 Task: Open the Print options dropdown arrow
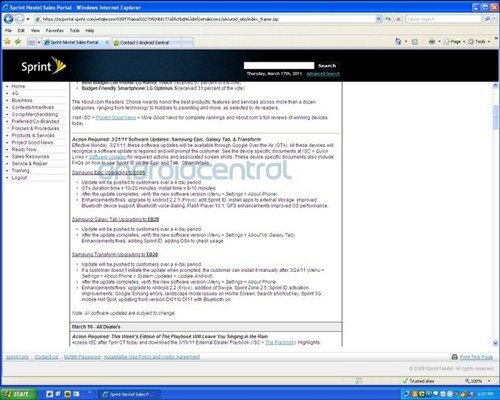[x=439, y=42]
